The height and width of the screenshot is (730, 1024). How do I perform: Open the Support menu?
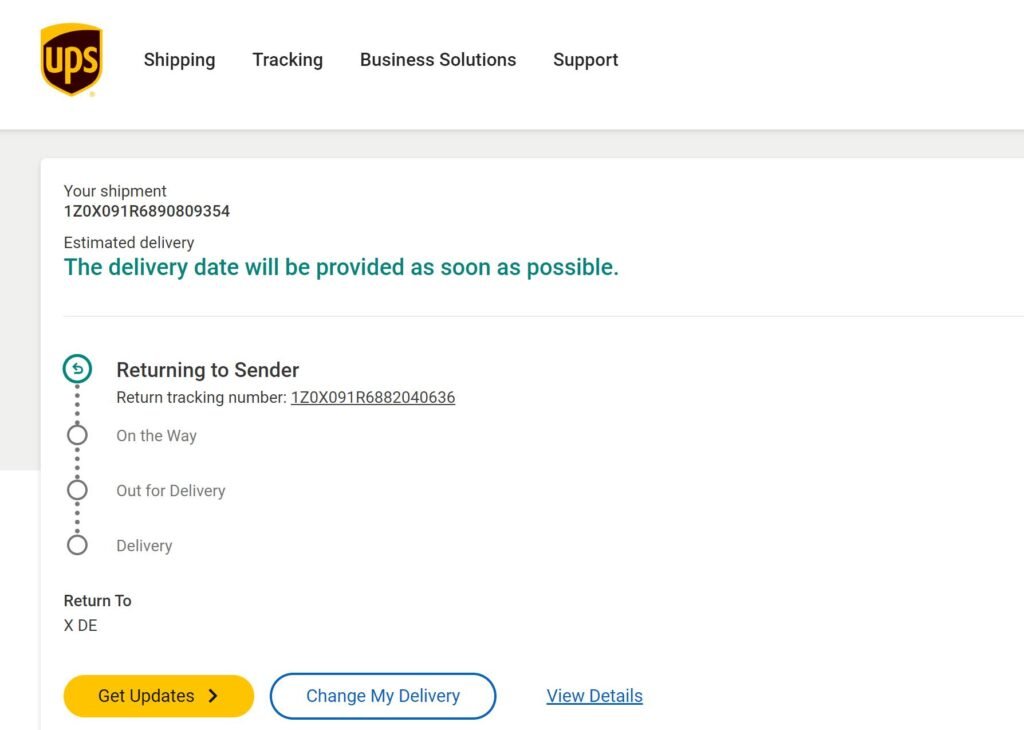pyautogui.click(x=585, y=60)
